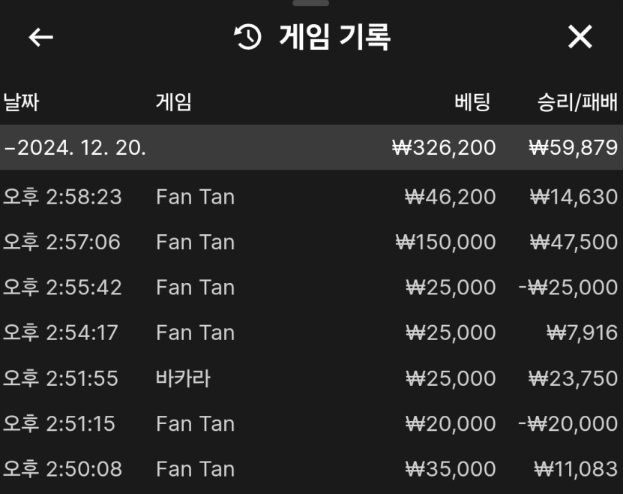Screen dimensions: 624x494
Task: Click the -₩20,000 loss amount
Action: [566, 424]
